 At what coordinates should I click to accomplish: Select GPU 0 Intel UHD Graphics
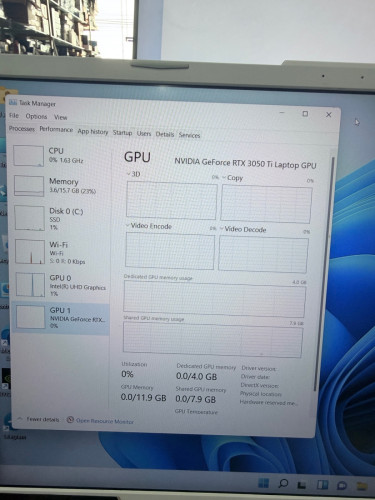click(x=62, y=285)
